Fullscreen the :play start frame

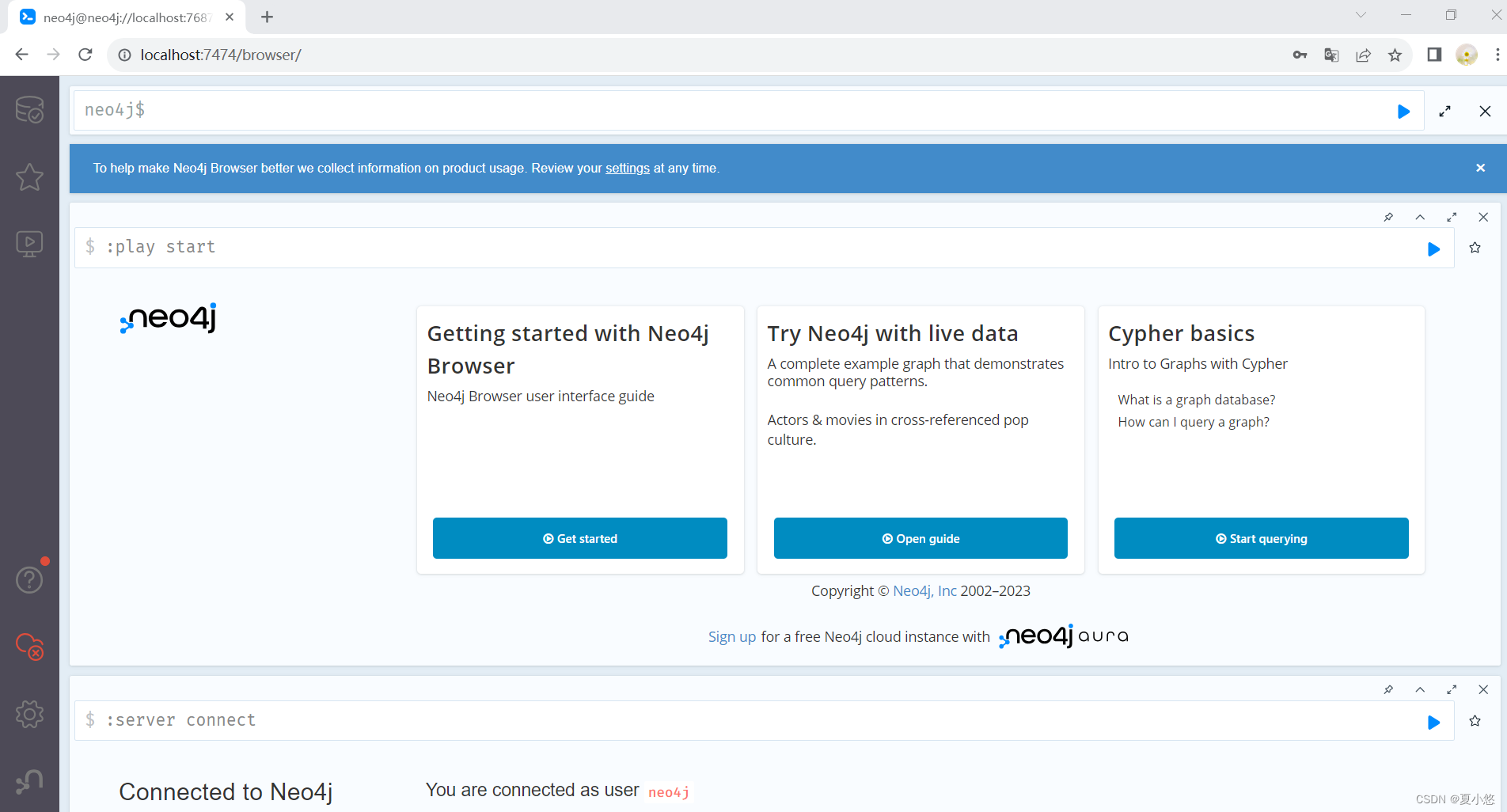pyautogui.click(x=1452, y=217)
